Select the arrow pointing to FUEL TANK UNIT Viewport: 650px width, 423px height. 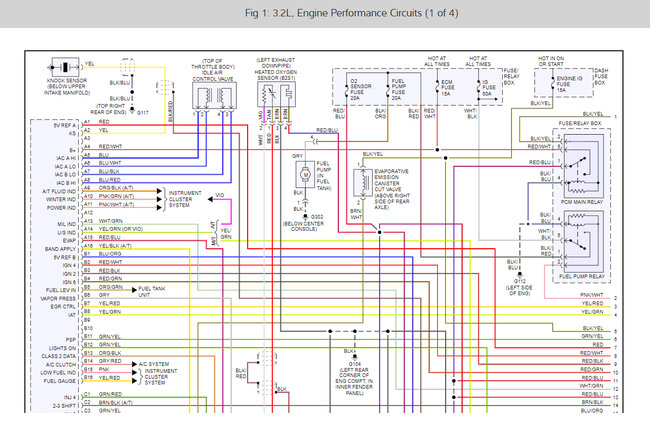tap(134, 290)
